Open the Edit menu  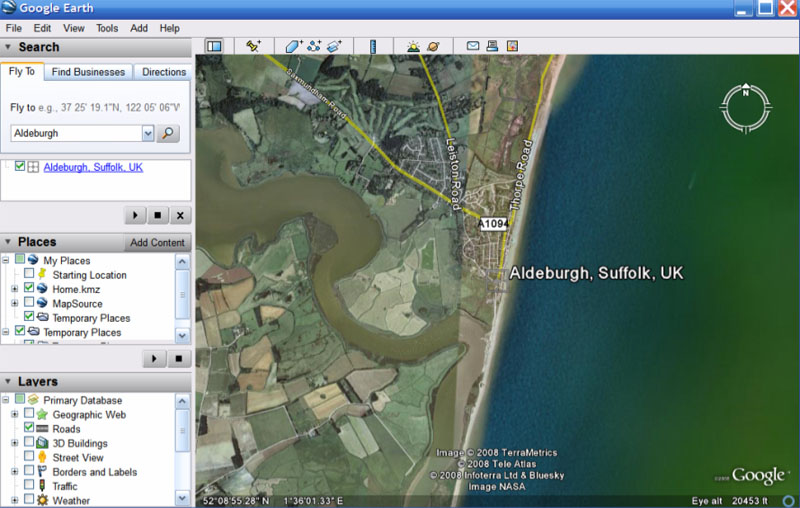click(42, 29)
